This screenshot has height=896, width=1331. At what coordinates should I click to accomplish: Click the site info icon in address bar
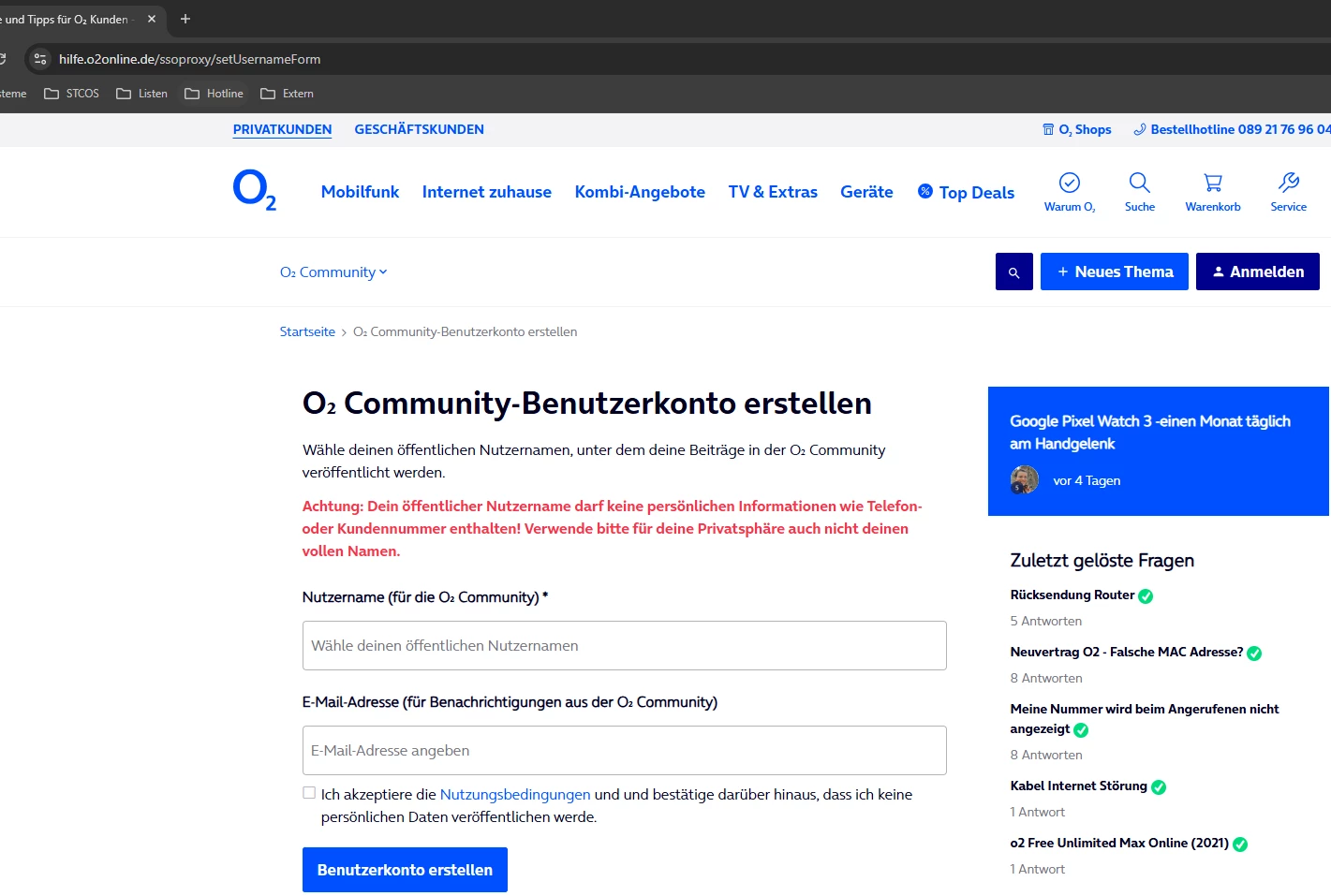tap(39, 59)
